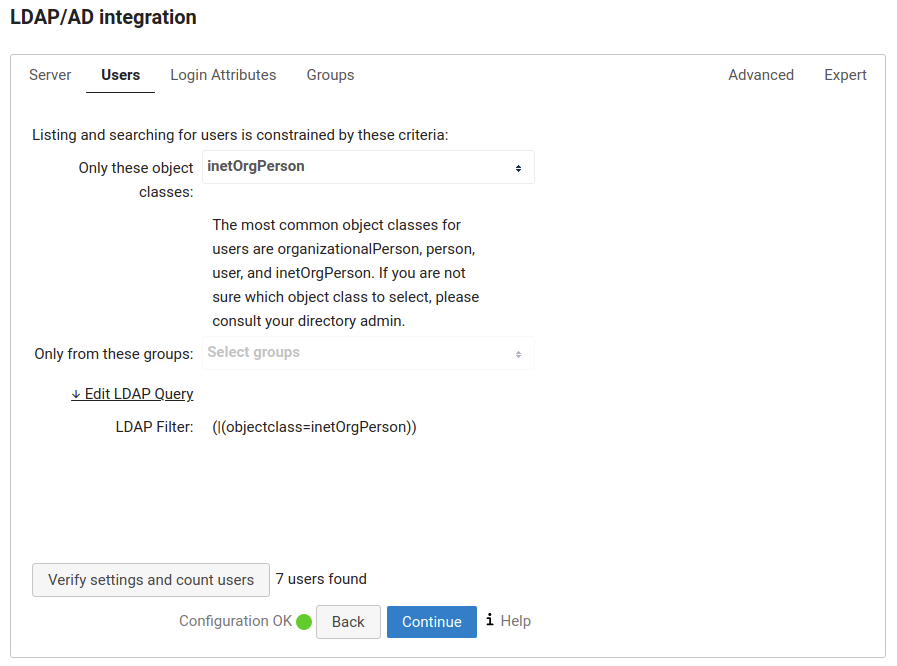Click the LDAP Filter query text
Viewport: 897px width, 666px height.
click(x=314, y=427)
